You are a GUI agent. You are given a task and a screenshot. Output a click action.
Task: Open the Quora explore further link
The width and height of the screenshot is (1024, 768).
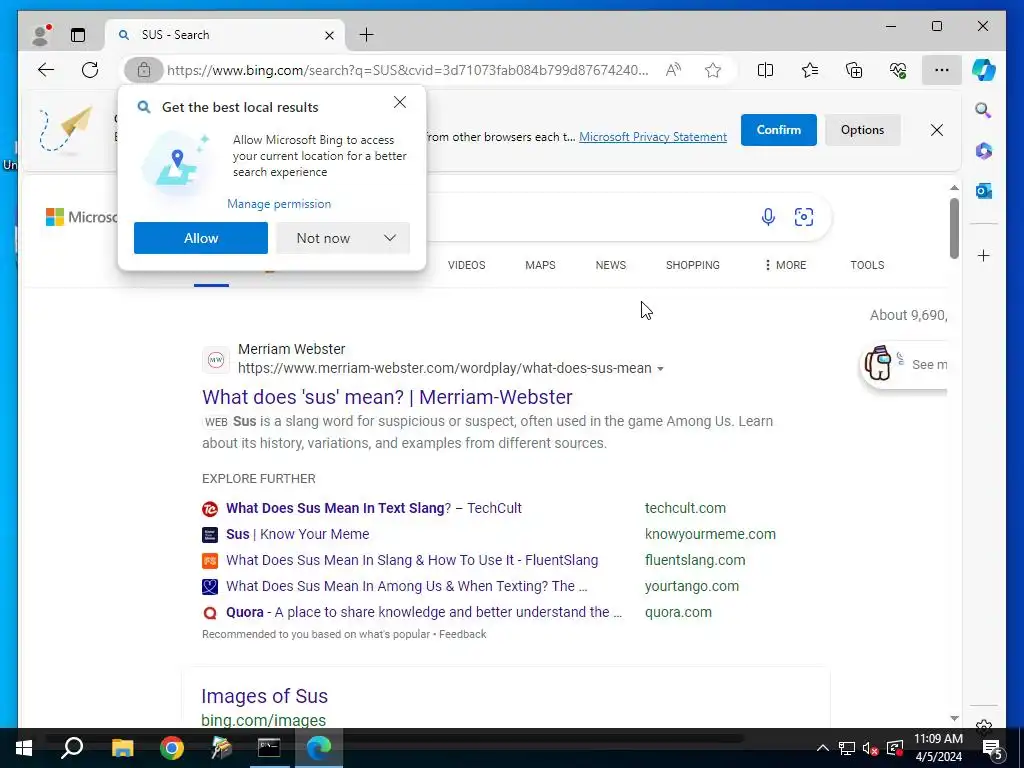coord(424,613)
